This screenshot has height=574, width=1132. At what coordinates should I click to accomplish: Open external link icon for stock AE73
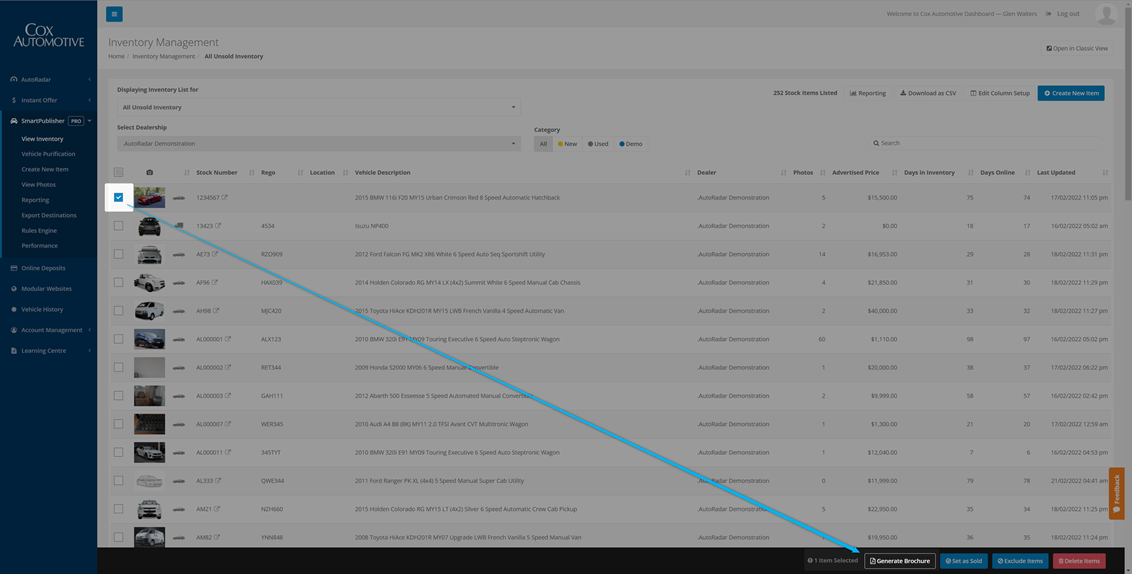214,254
